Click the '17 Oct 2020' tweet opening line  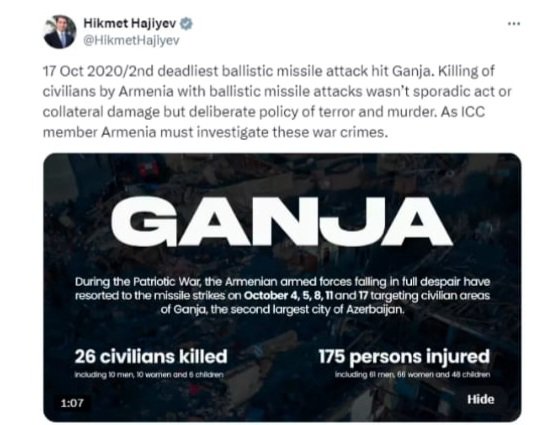pyautogui.click(x=269, y=71)
